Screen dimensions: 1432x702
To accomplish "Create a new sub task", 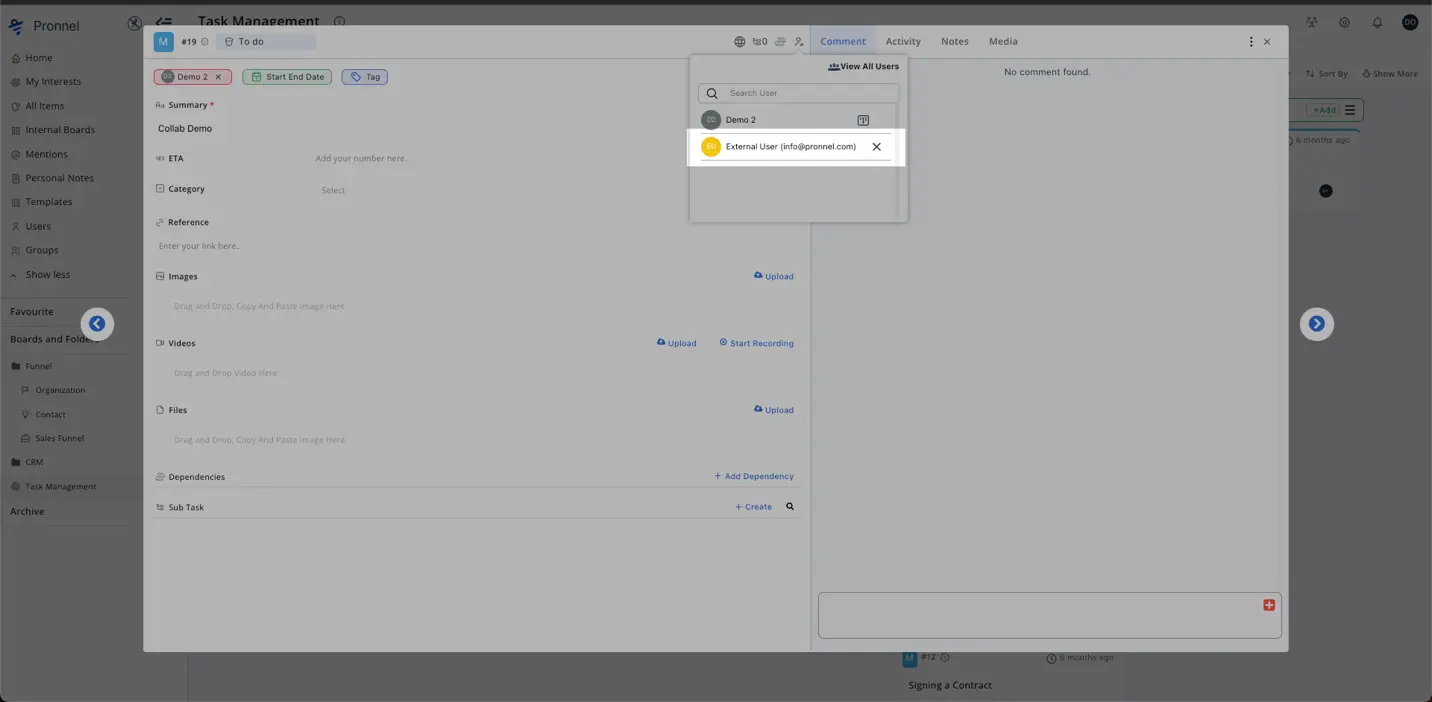I will 754,507.
